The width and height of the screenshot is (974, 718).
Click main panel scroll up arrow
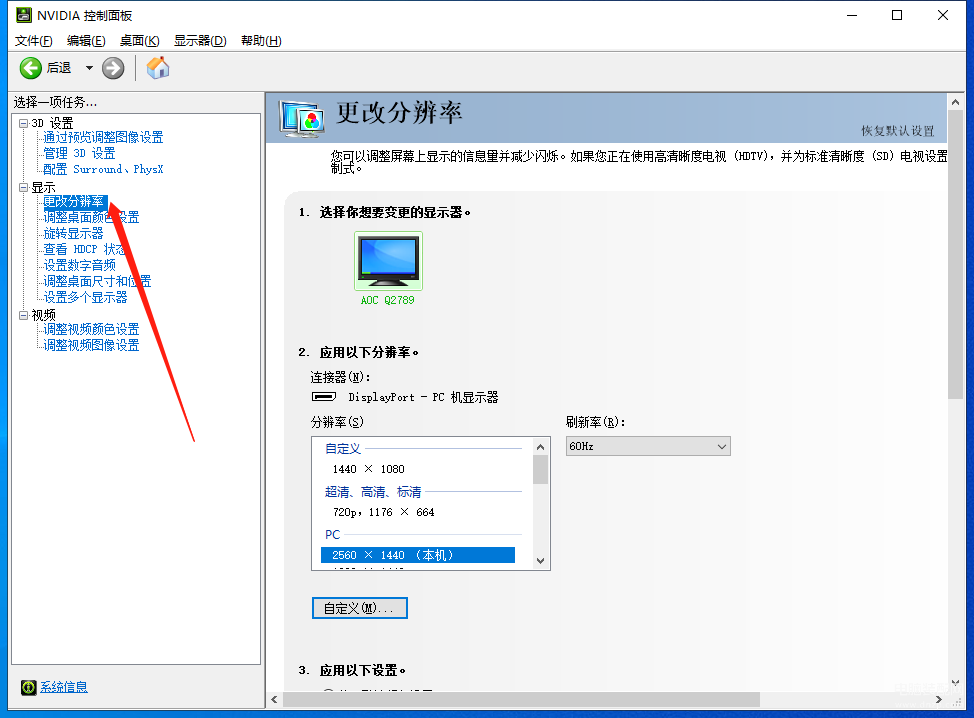coord(955,102)
